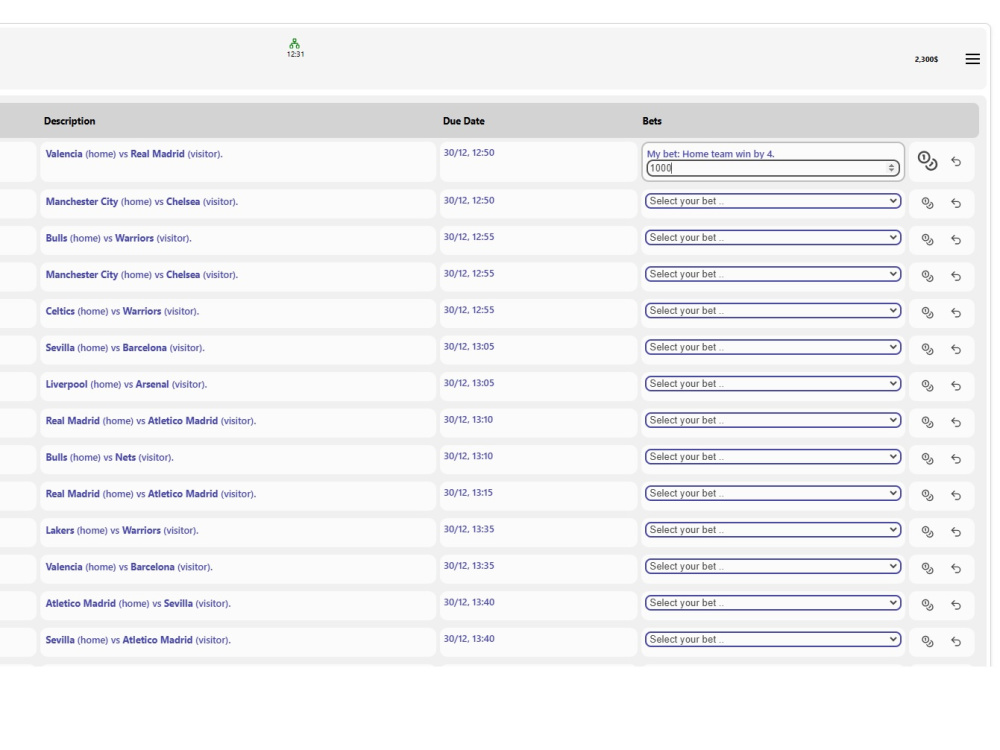
Task: Choose a bet for Liverpool vs Arsenal
Action: pyautogui.click(x=773, y=383)
